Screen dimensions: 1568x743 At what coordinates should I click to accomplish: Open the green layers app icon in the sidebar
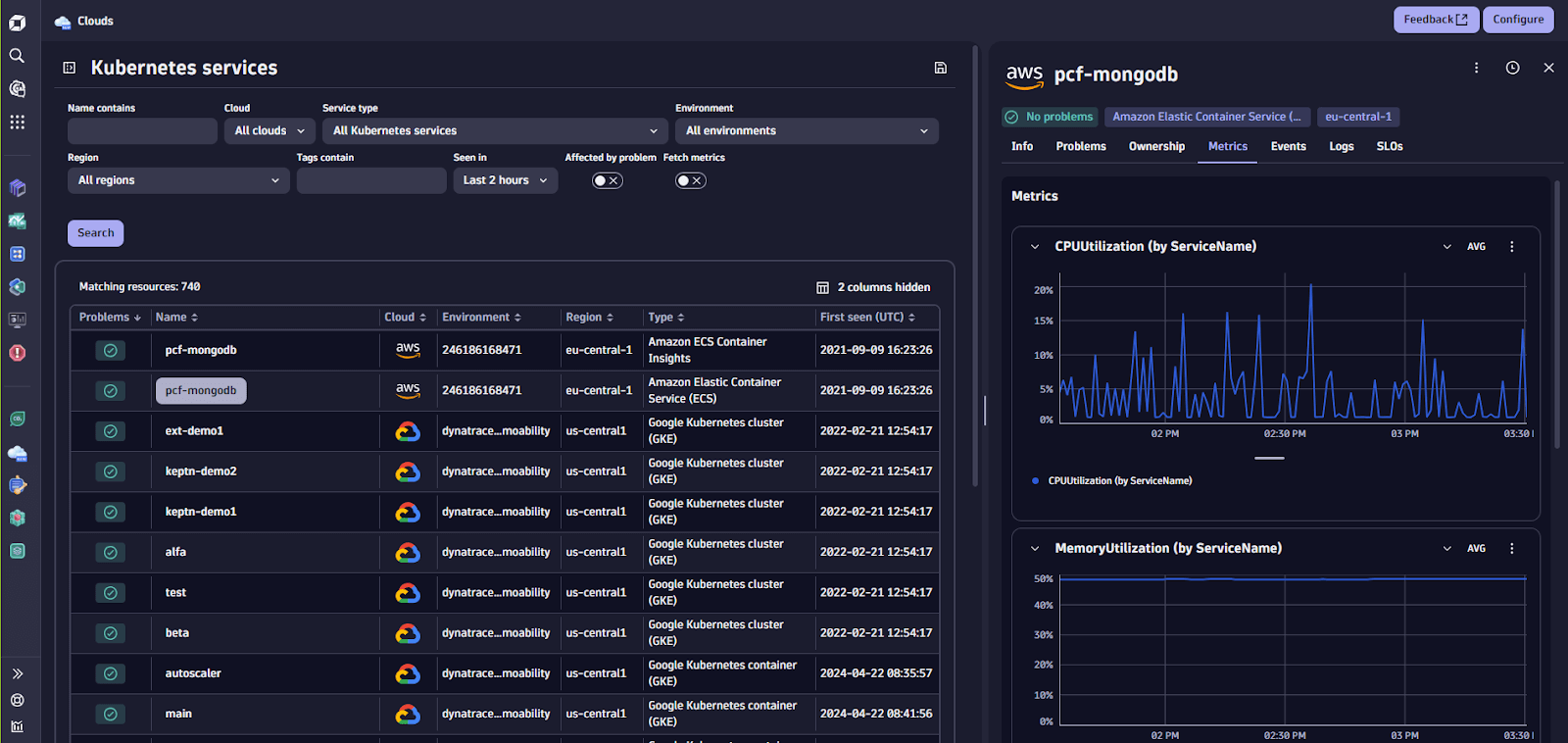click(17, 551)
